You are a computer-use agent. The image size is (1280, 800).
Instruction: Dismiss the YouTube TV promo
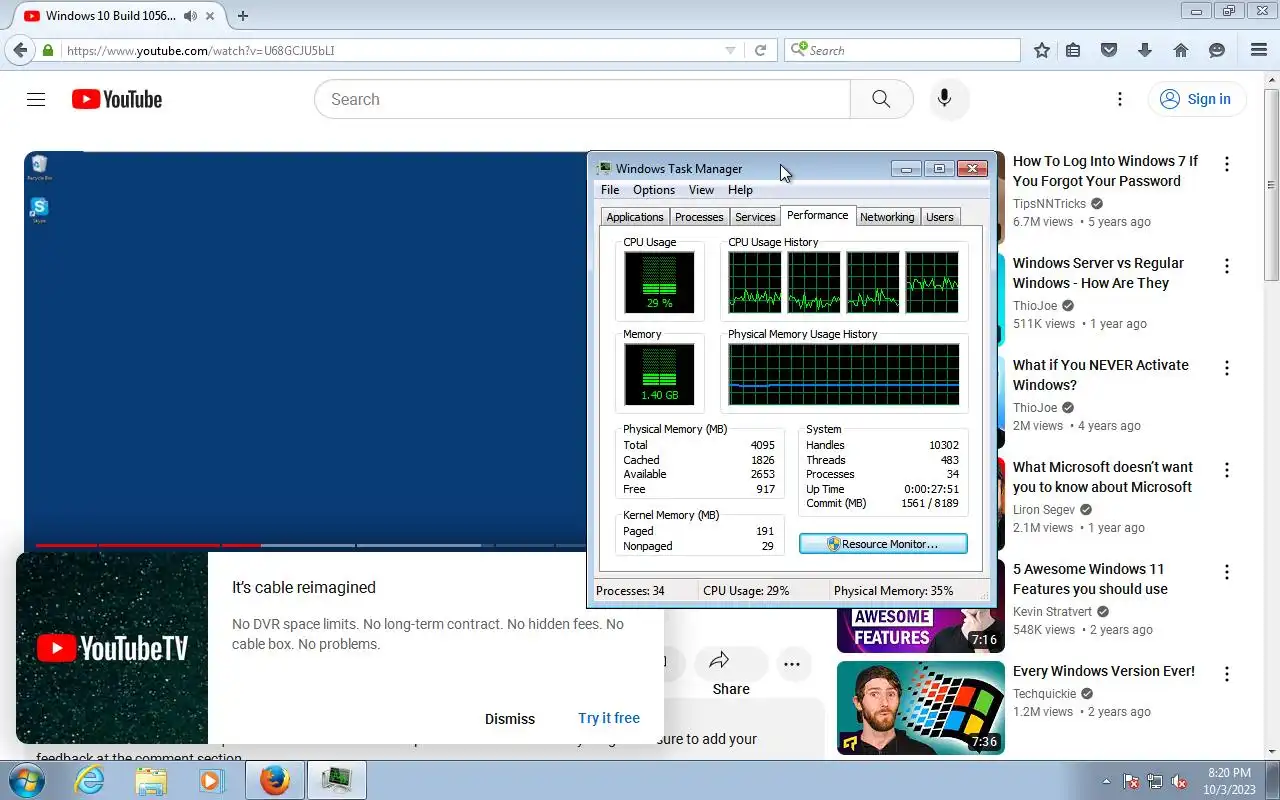coord(510,719)
